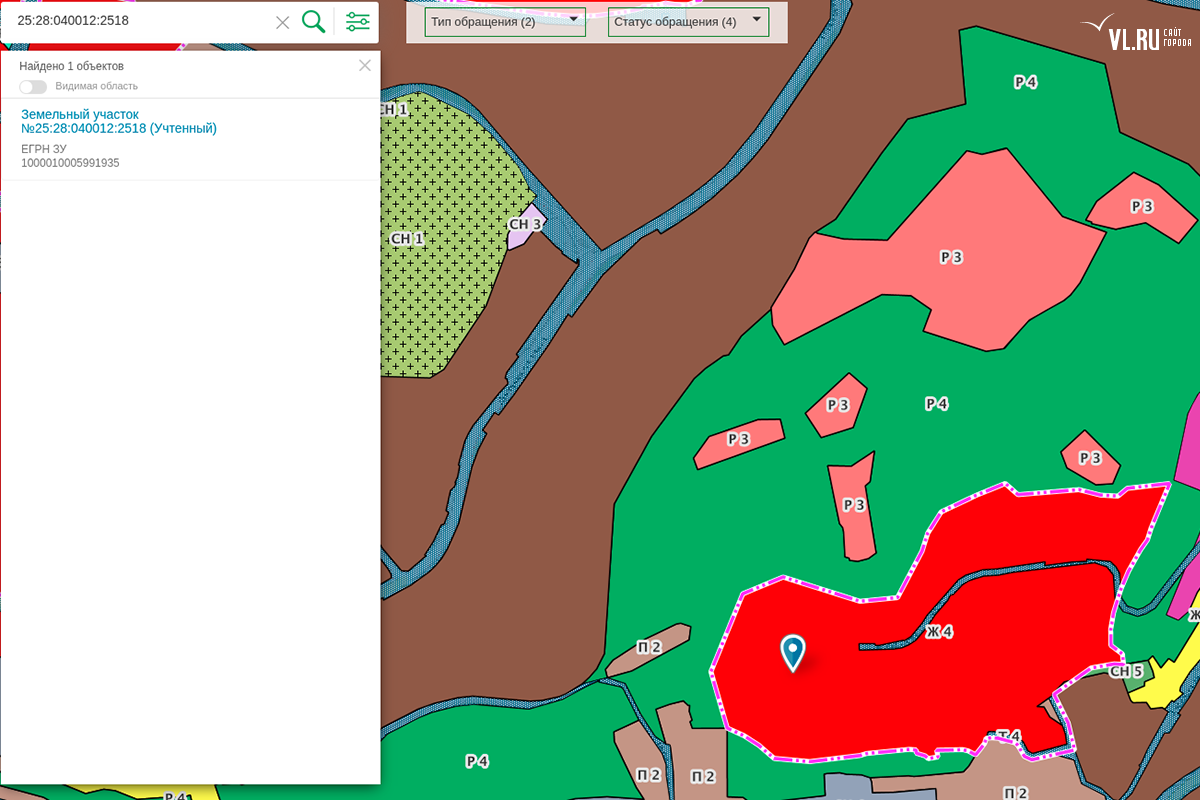Viewport: 1200px width, 800px height.
Task: Click the СН 5 zone label
Action: (1126, 671)
